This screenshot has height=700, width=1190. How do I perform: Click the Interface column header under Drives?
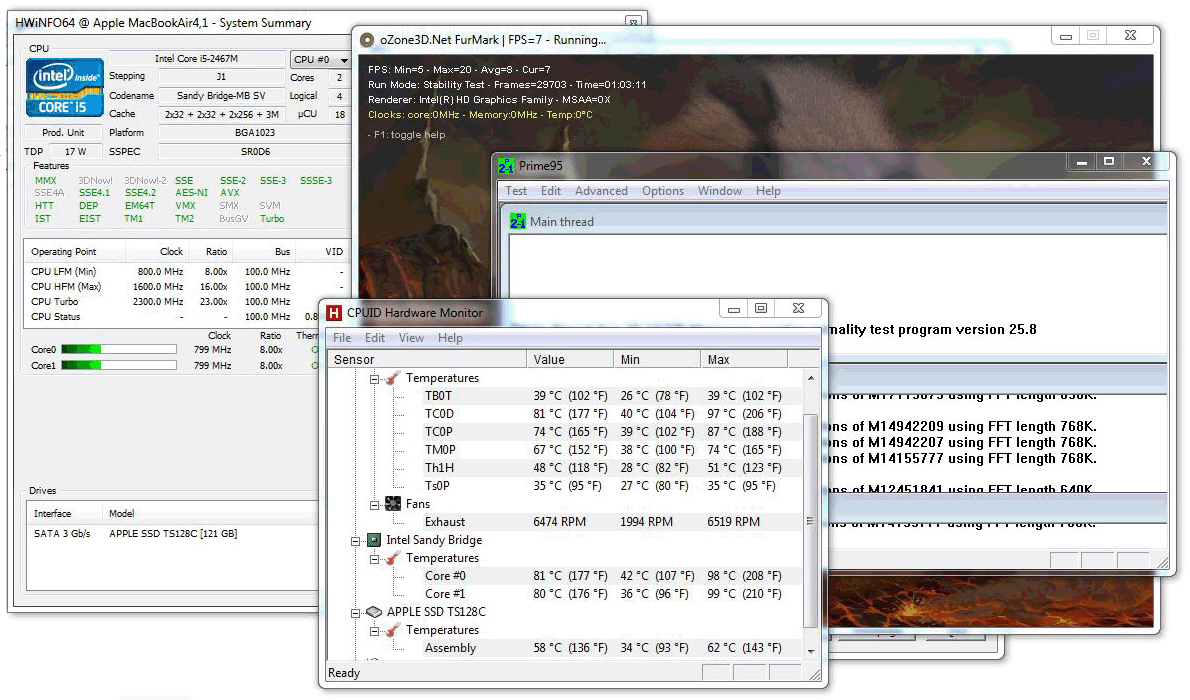[65, 514]
